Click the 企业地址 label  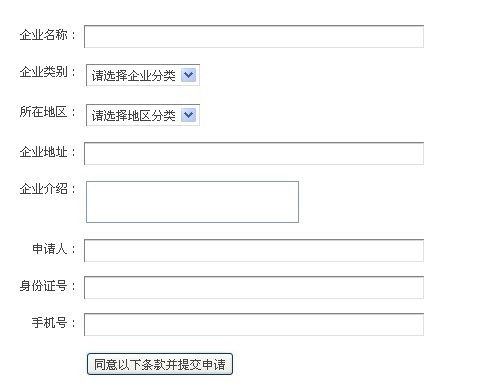44,152
